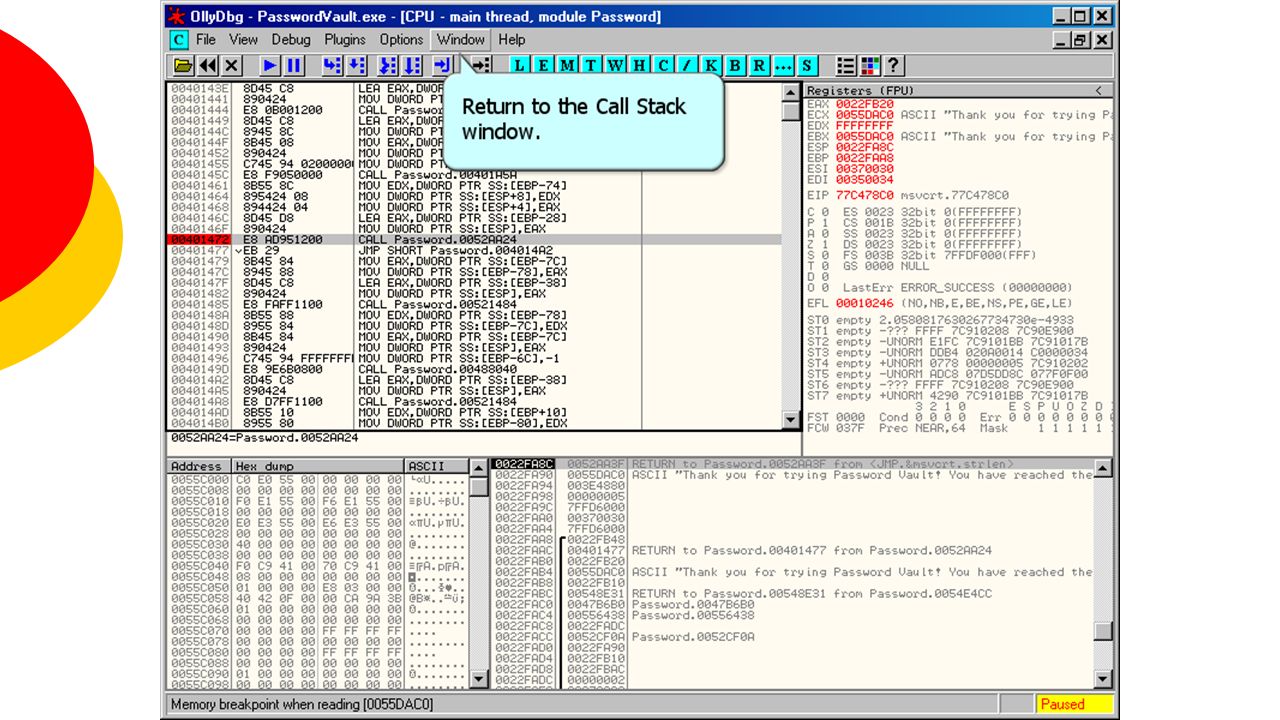This screenshot has height=720, width=1280.
Task: Click the Step over toolbar icon
Action: (356, 65)
